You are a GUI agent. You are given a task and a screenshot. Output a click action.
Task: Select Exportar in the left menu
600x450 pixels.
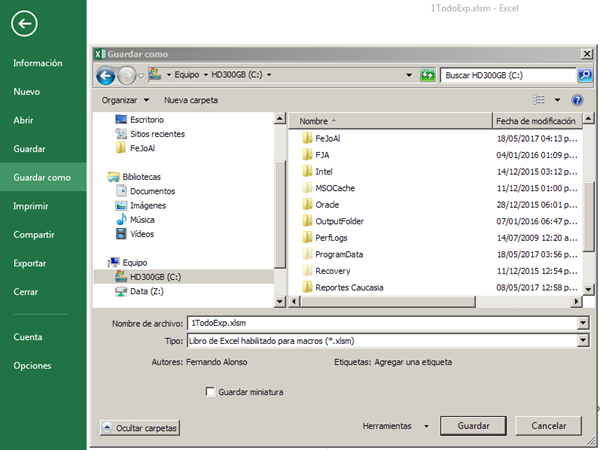pos(29,263)
